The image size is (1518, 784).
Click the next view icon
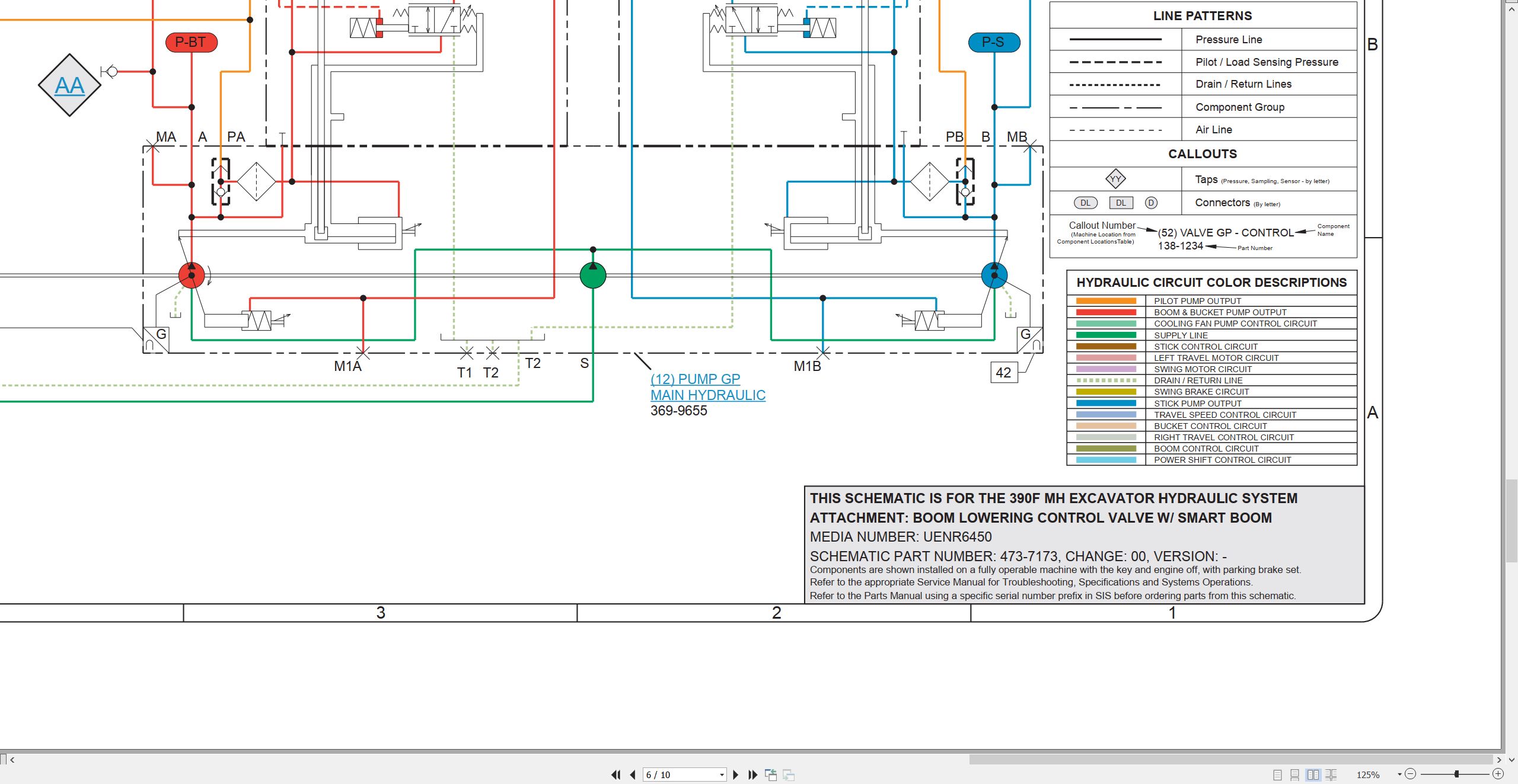tap(789, 775)
